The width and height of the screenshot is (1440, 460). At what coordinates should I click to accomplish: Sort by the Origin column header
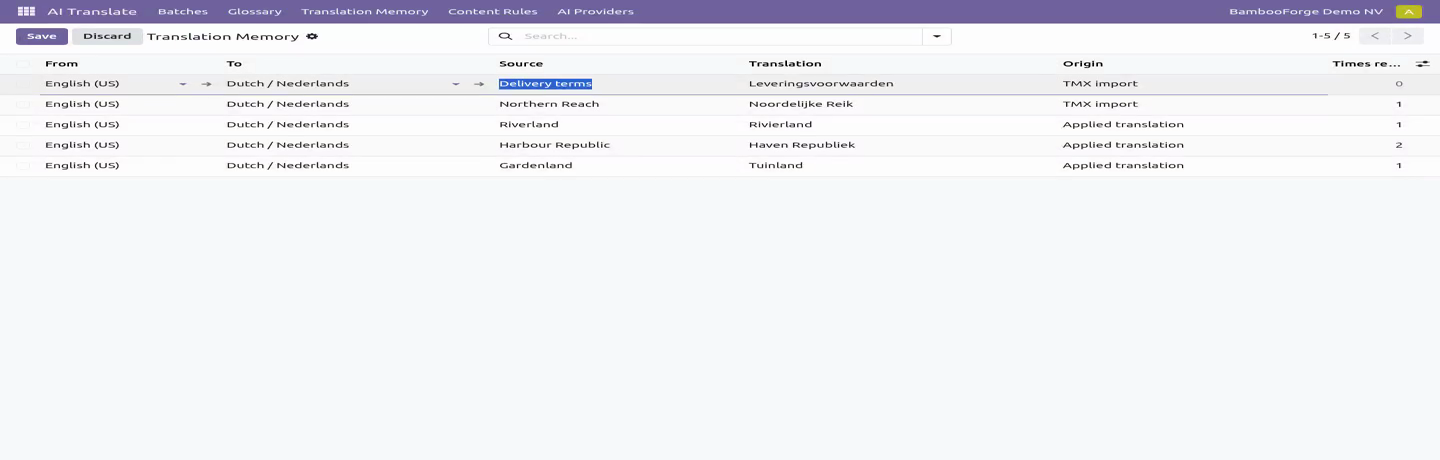tap(1083, 64)
